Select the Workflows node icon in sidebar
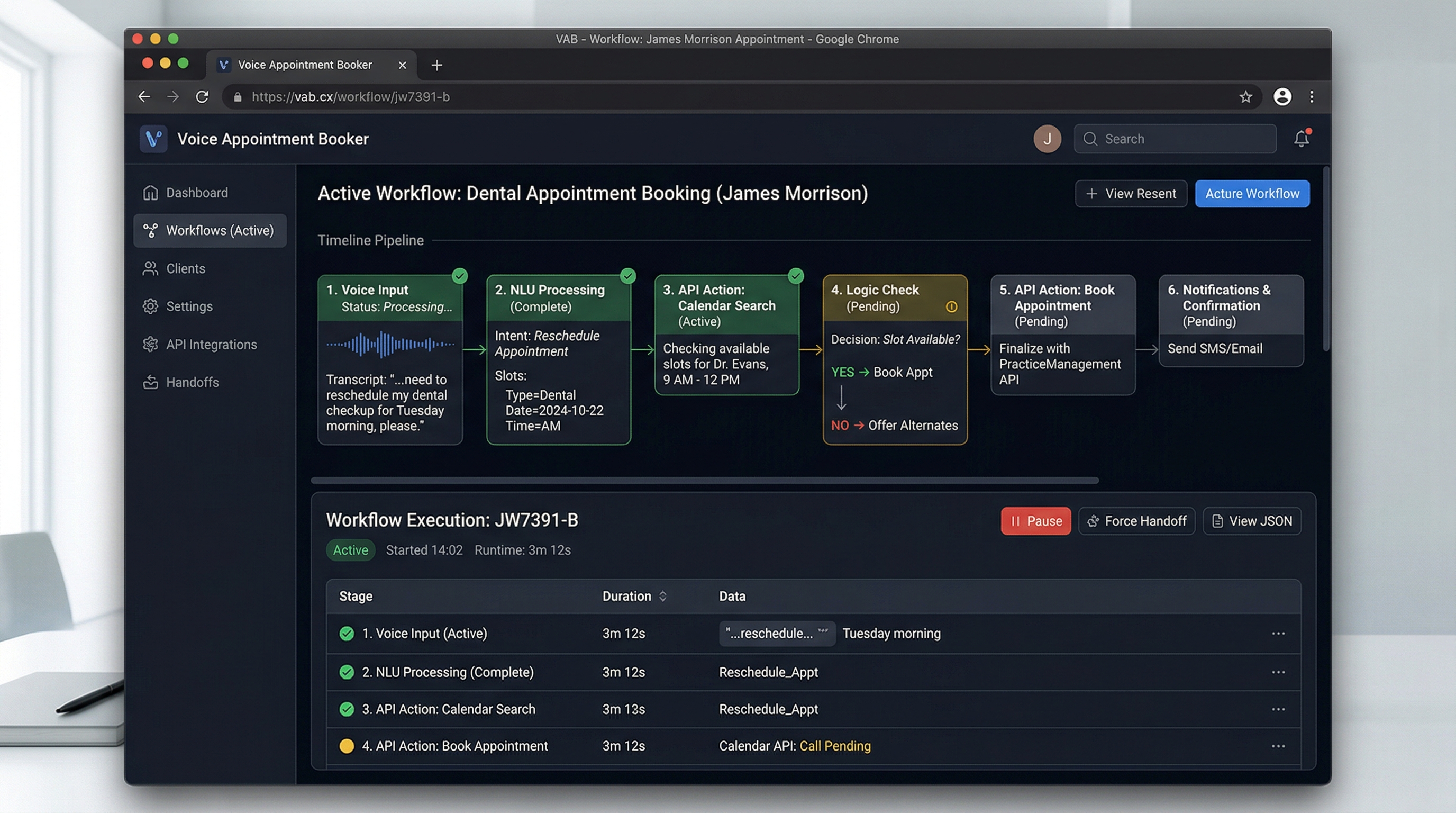1456x813 pixels. coord(150,230)
